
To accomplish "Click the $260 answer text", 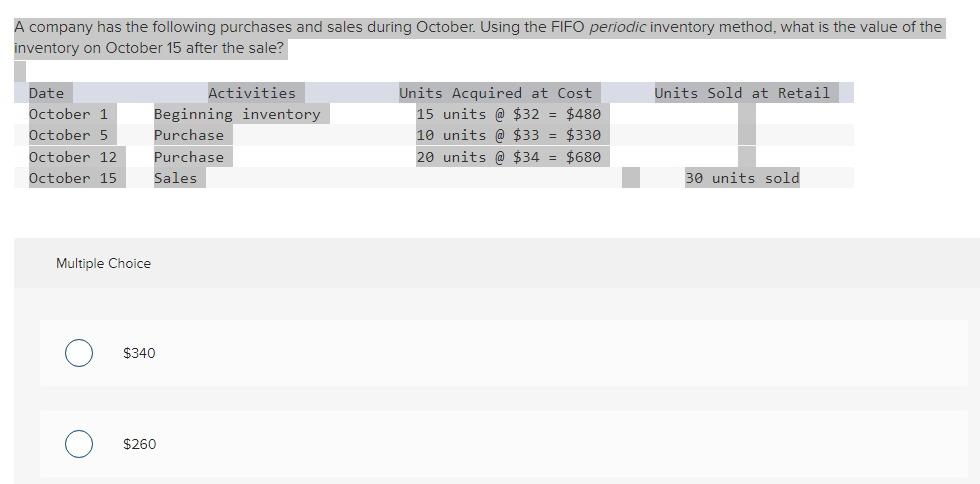I will click(x=139, y=444).
